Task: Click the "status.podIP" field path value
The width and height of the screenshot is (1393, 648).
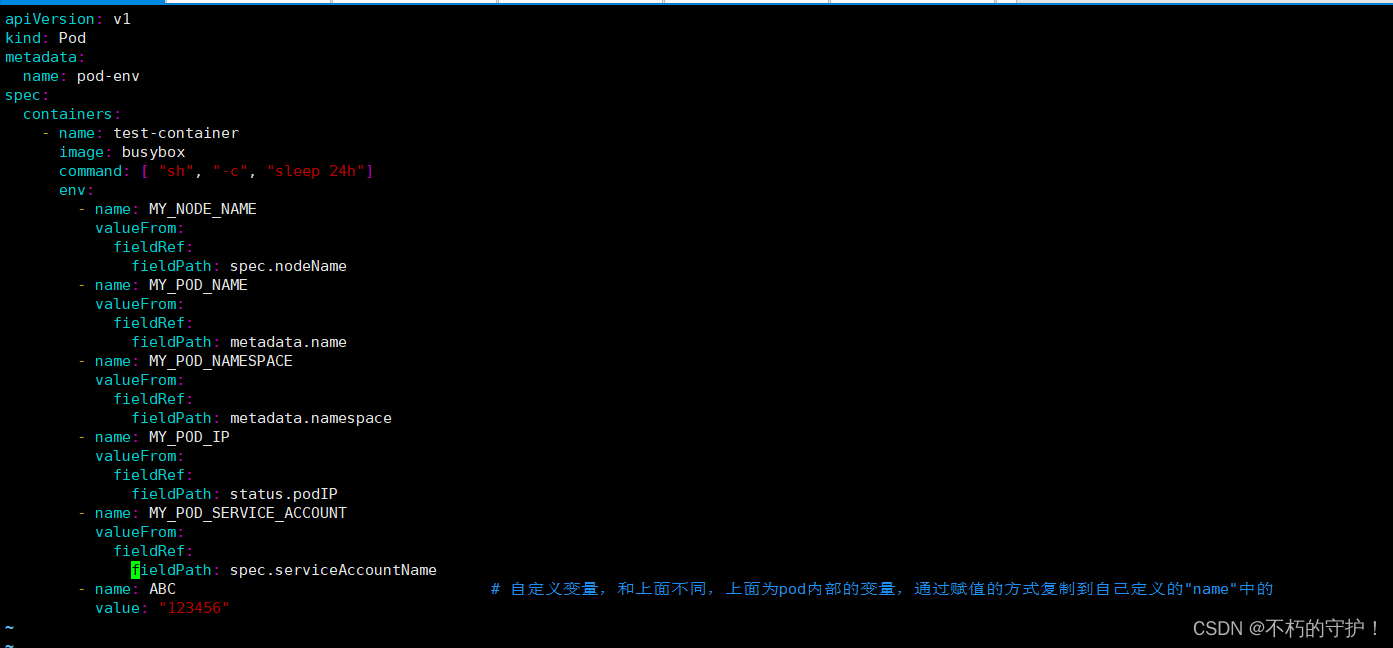Action: [x=284, y=494]
